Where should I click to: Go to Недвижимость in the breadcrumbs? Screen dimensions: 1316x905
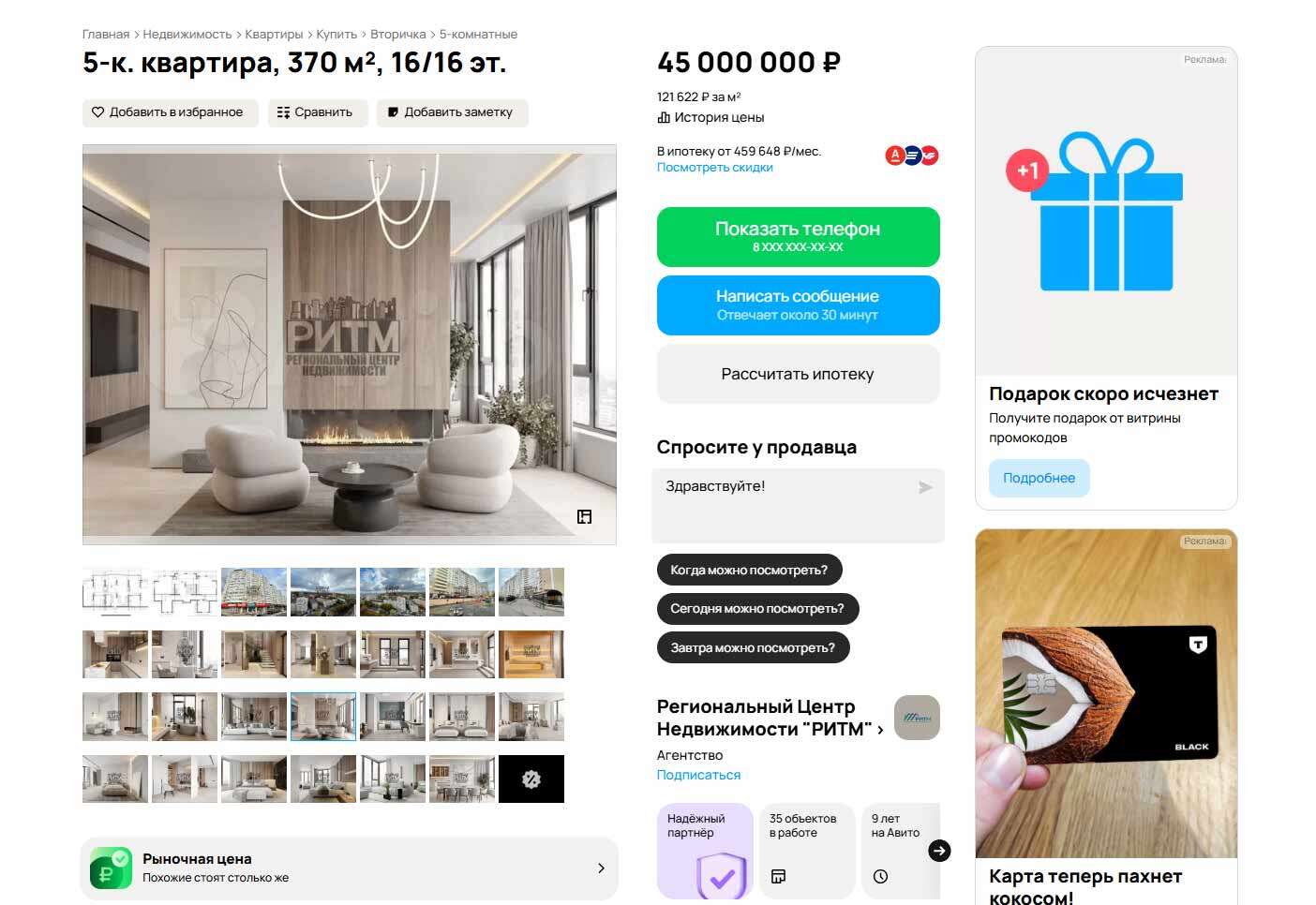pyautogui.click(x=187, y=35)
